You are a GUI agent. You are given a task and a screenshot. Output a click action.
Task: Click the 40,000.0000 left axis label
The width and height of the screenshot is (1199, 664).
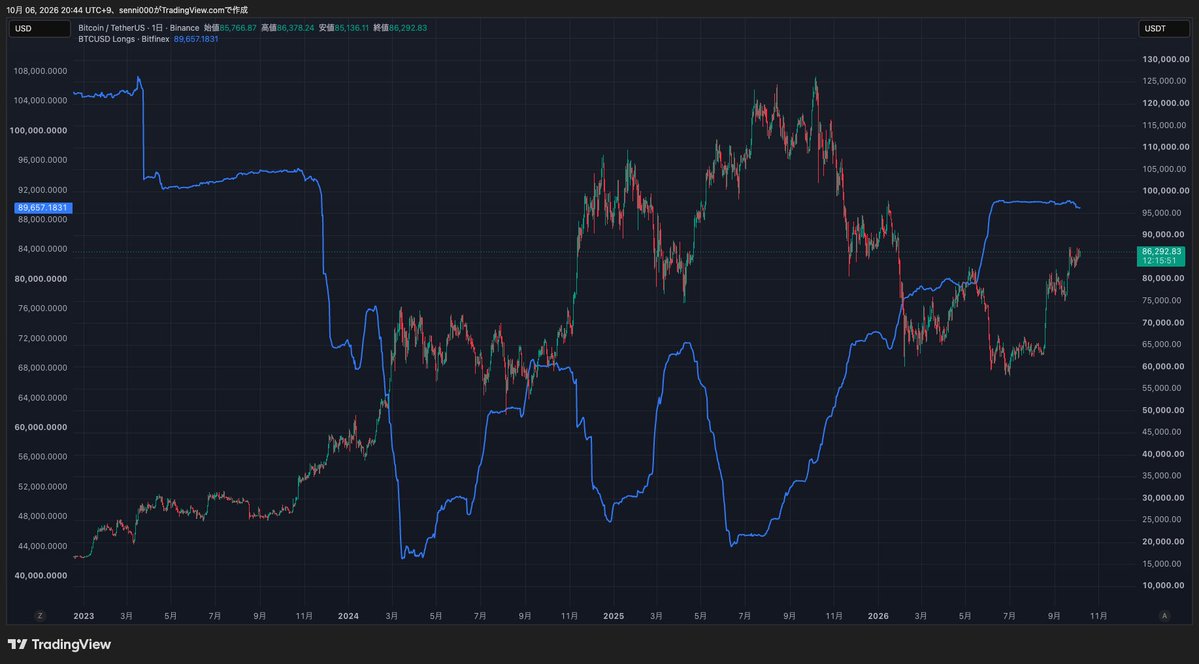41,576
